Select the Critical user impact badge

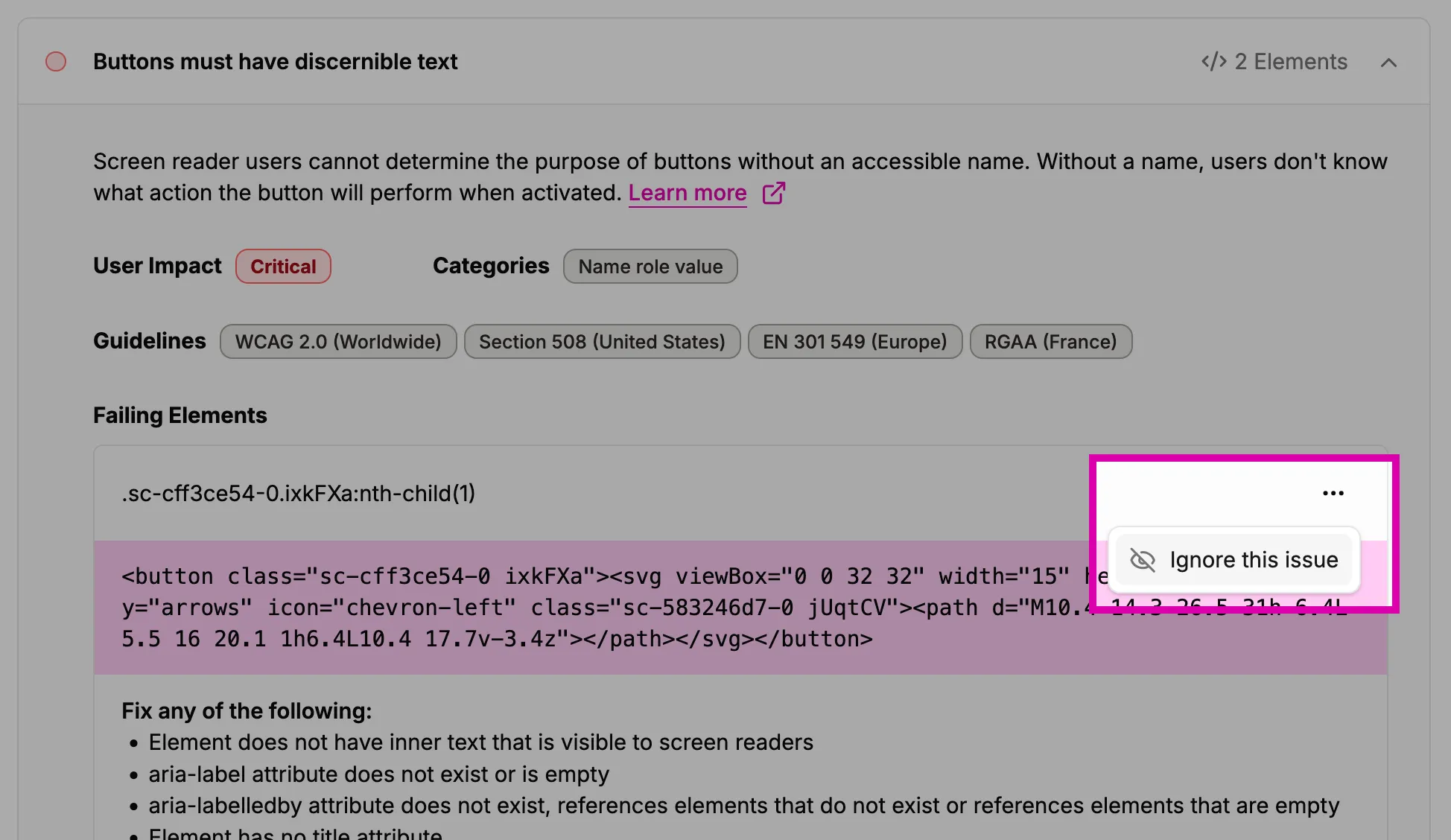coord(282,266)
